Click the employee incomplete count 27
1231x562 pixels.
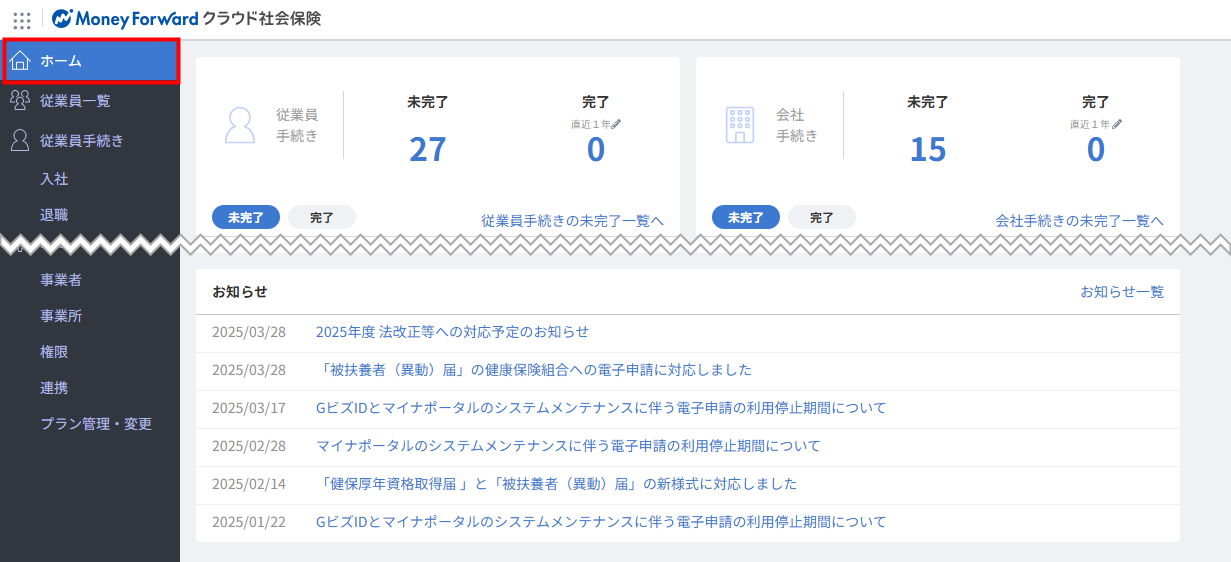click(x=428, y=149)
